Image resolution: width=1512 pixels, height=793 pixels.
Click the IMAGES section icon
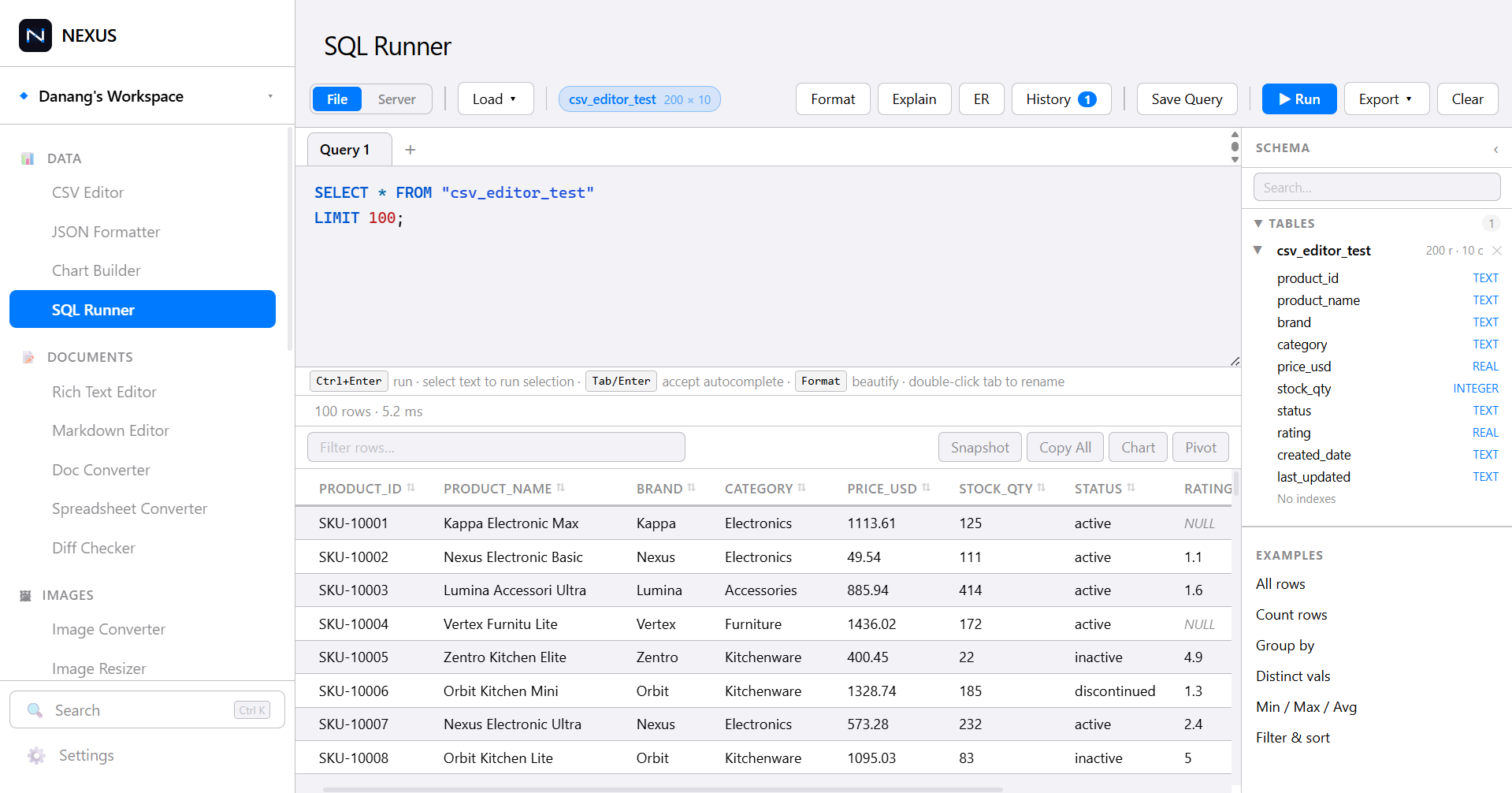coord(25,595)
